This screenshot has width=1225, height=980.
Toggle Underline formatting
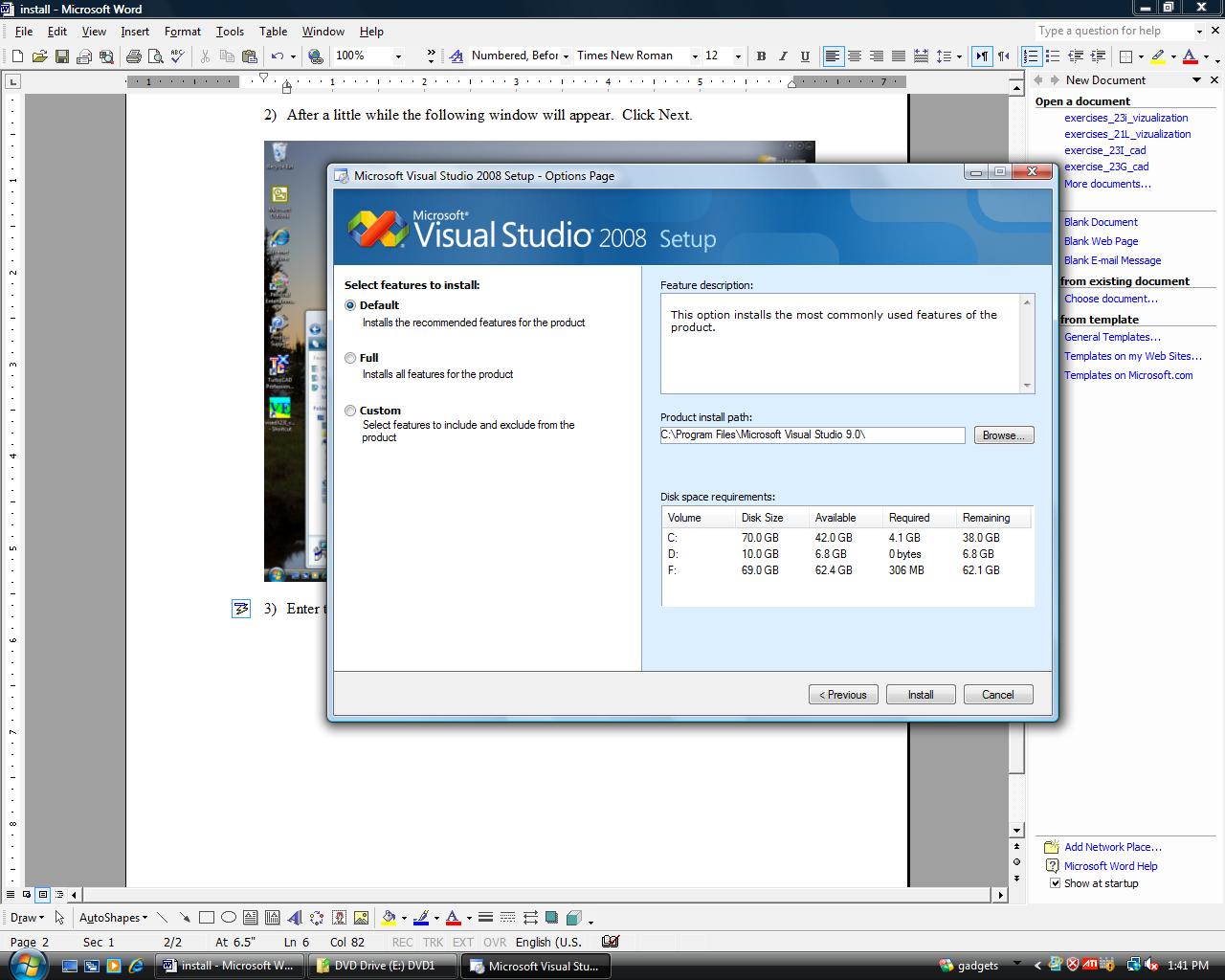(805, 56)
